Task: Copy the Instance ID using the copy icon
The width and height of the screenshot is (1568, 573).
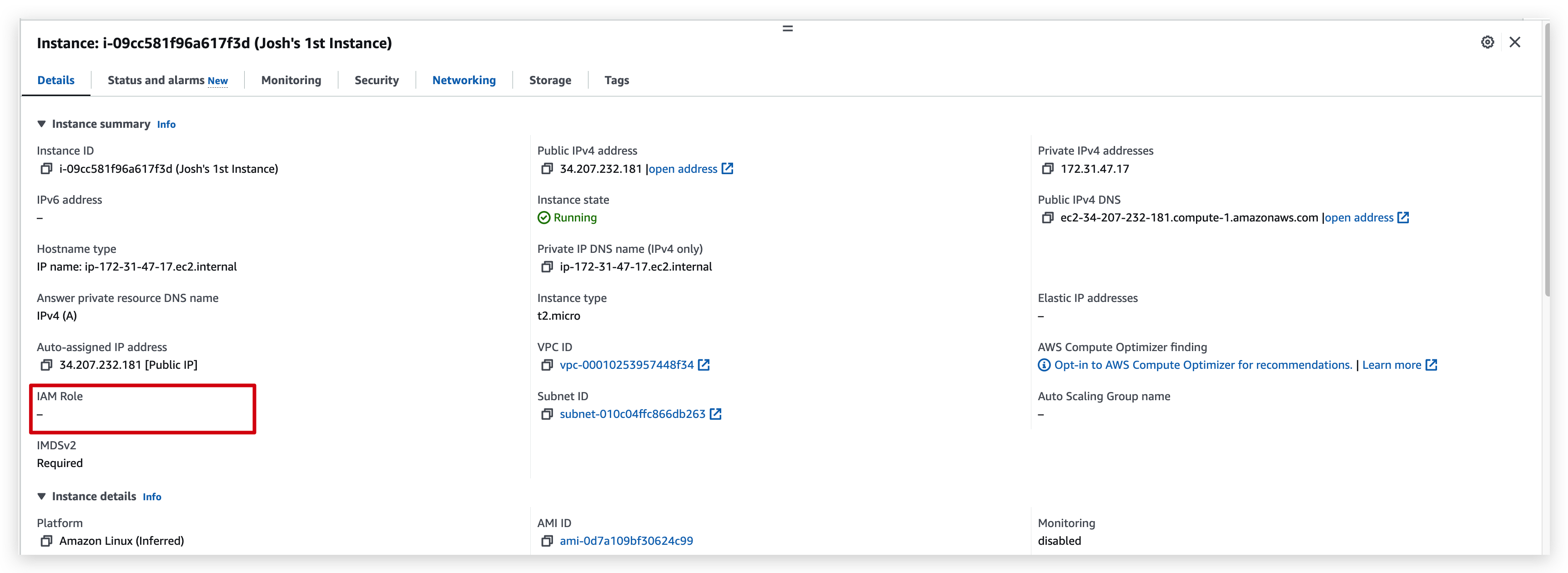Action: click(47, 169)
